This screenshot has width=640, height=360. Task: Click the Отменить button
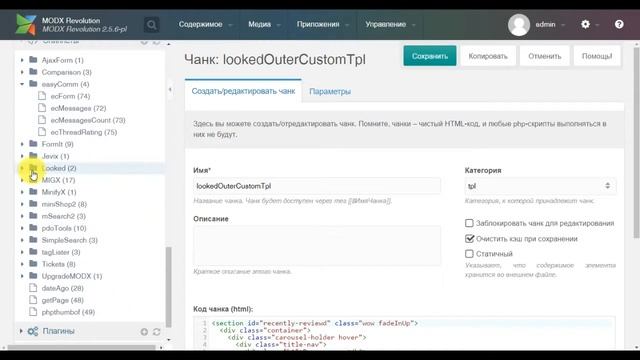544,56
